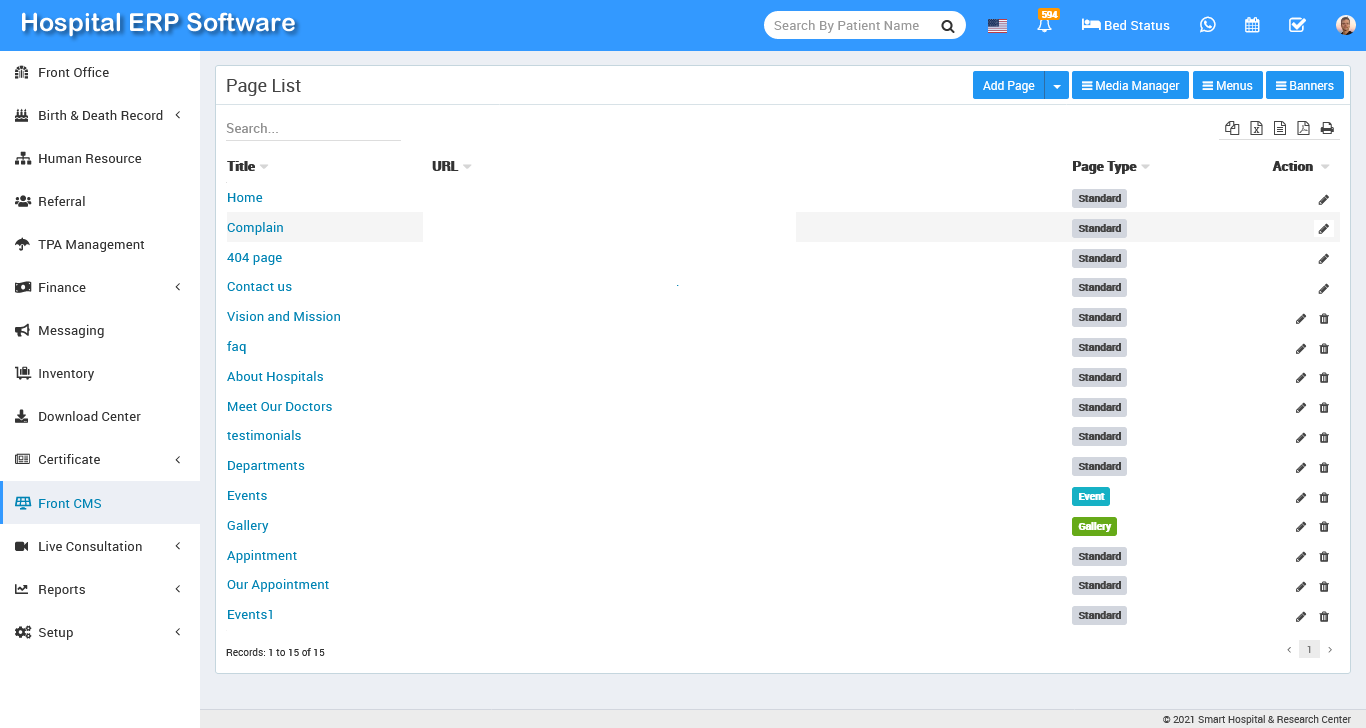The width and height of the screenshot is (1366, 728).
Task: Click the Gallery page type badge
Action: [x=1094, y=526]
